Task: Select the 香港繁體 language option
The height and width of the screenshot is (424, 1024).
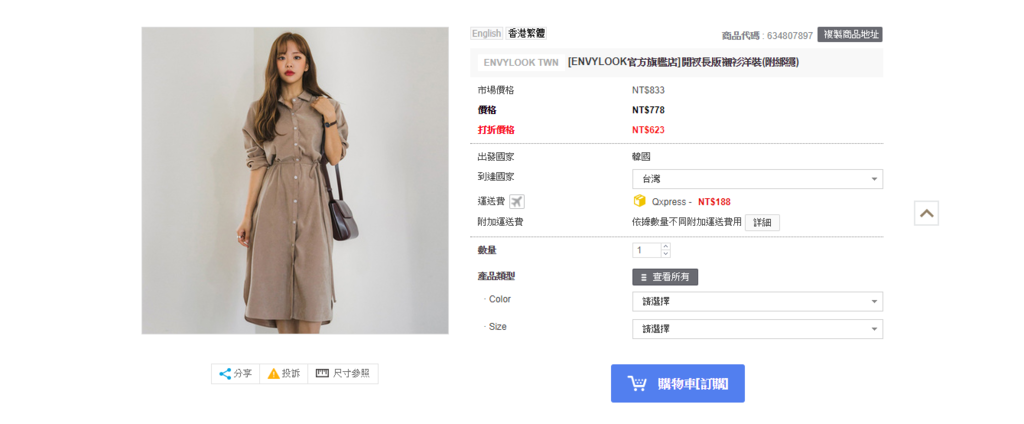Action: [526, 33]
